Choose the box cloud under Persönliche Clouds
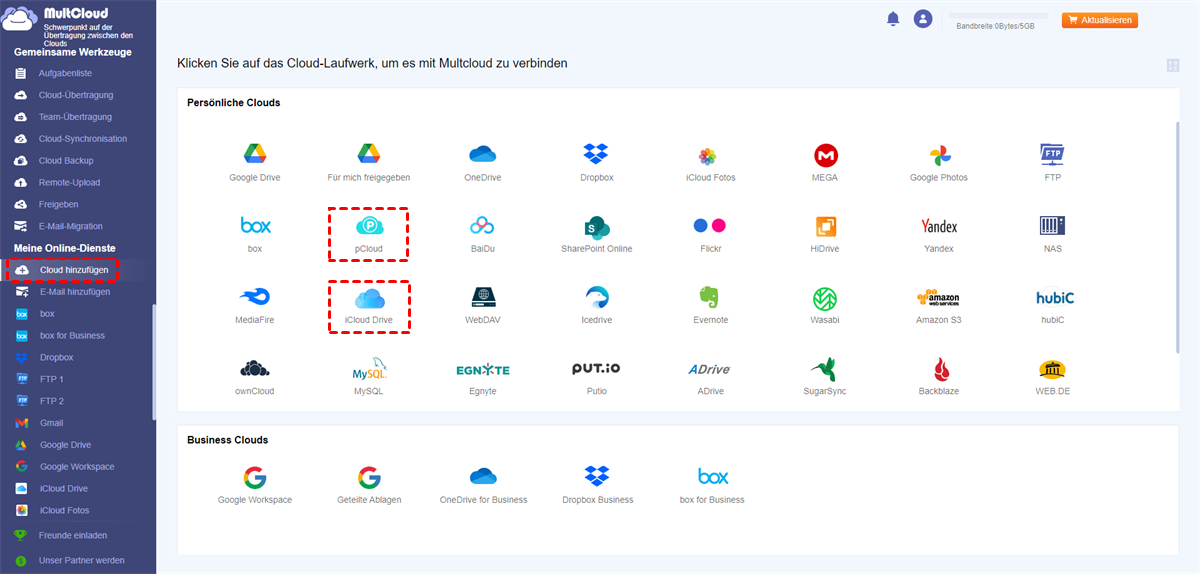 [x=254, y=234]
